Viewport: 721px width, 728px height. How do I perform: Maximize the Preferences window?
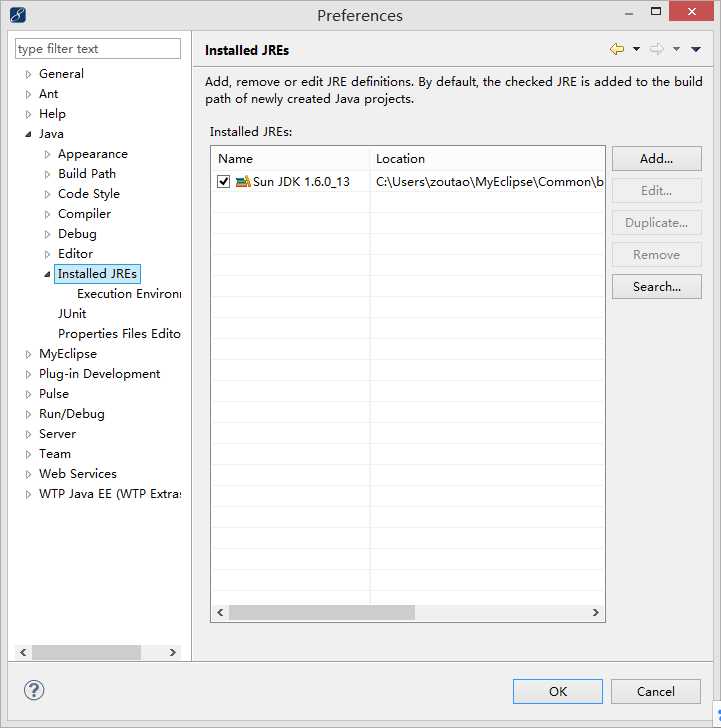pyautogui.click(x=656, y=11)
